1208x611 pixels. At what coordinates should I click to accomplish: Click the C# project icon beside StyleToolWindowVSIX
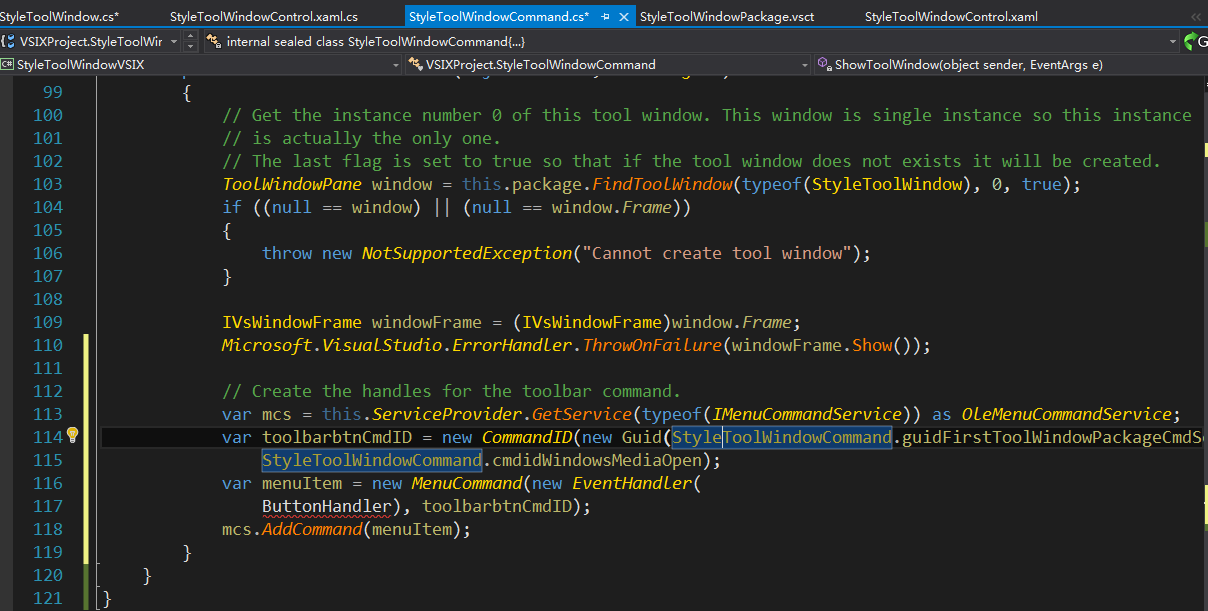click(x=7, y=64)
